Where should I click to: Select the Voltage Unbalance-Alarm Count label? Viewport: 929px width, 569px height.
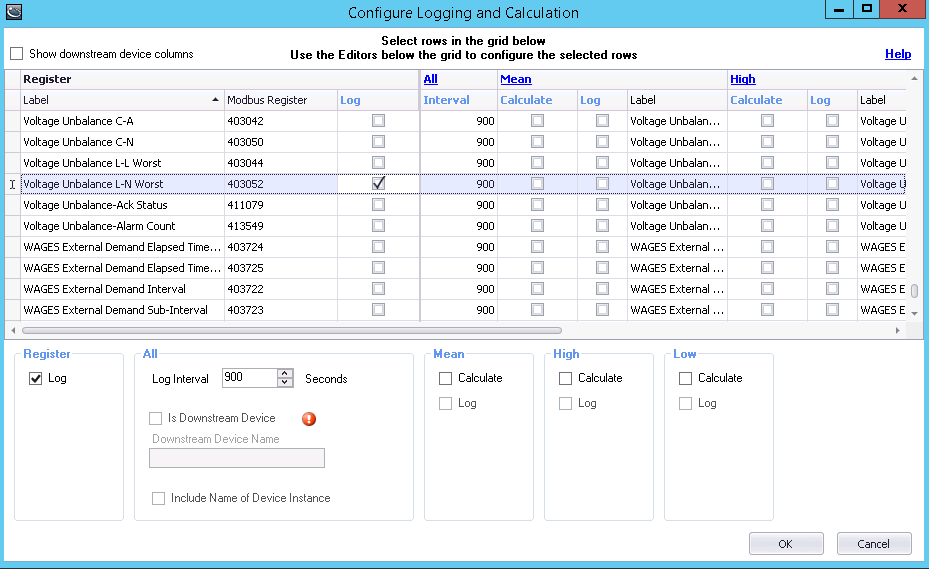(99, 226)
